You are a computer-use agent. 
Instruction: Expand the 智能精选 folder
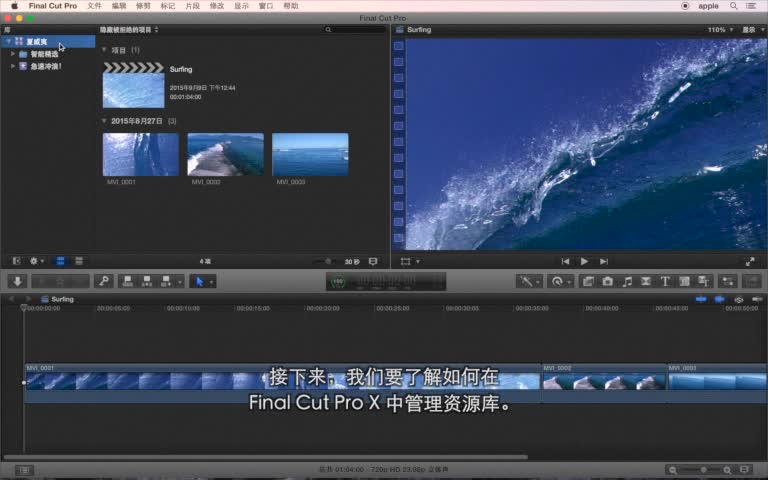pos(13,54)
